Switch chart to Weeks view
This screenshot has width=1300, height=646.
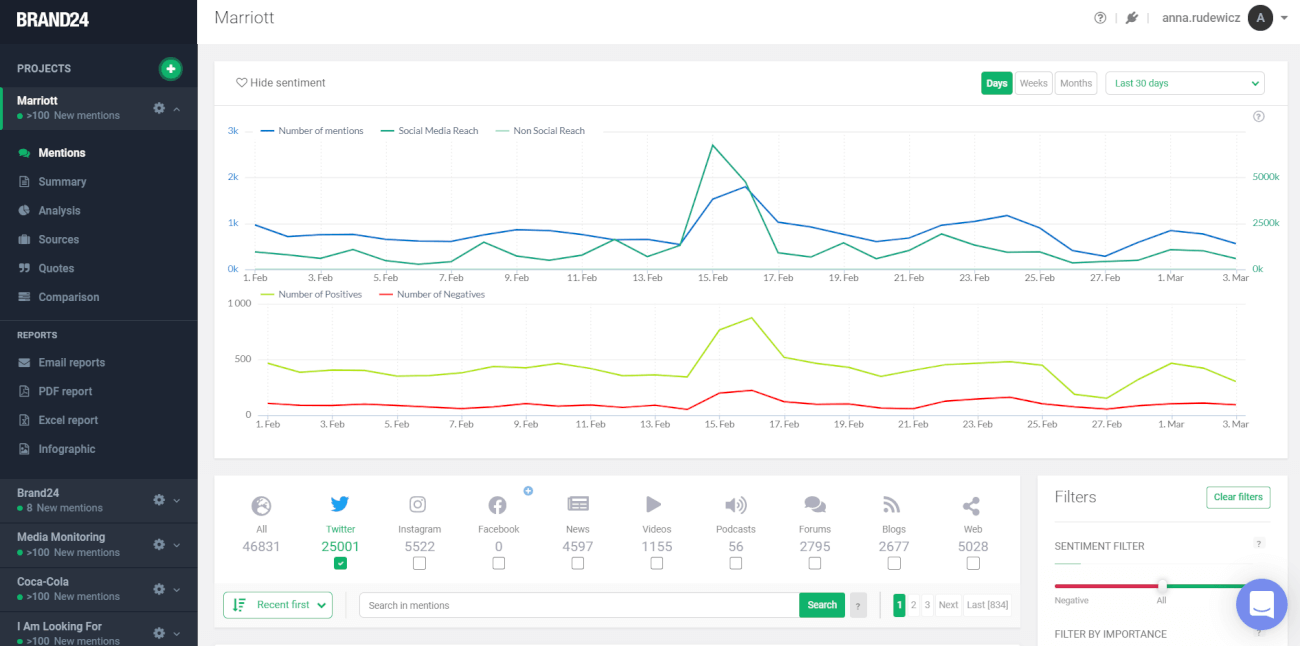1033,83
